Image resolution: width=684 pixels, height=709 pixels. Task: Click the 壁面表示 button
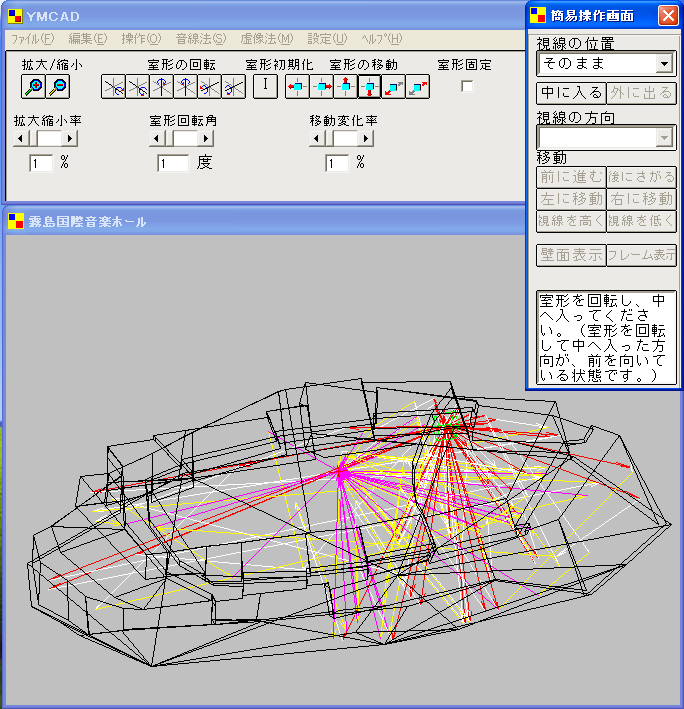click(x=571, y=255)
